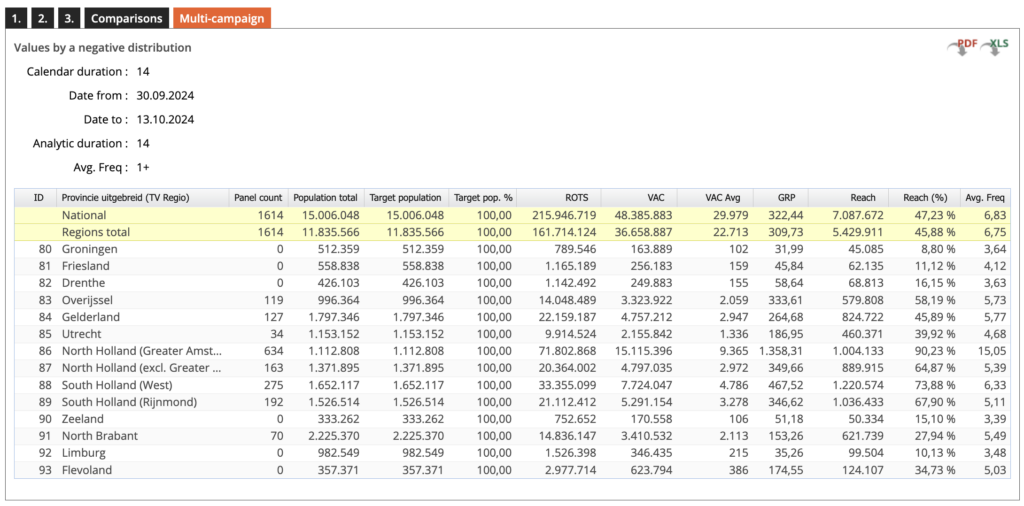1024x506 pixels.
Task: Select the National summary row
Action: pos(84,215)
